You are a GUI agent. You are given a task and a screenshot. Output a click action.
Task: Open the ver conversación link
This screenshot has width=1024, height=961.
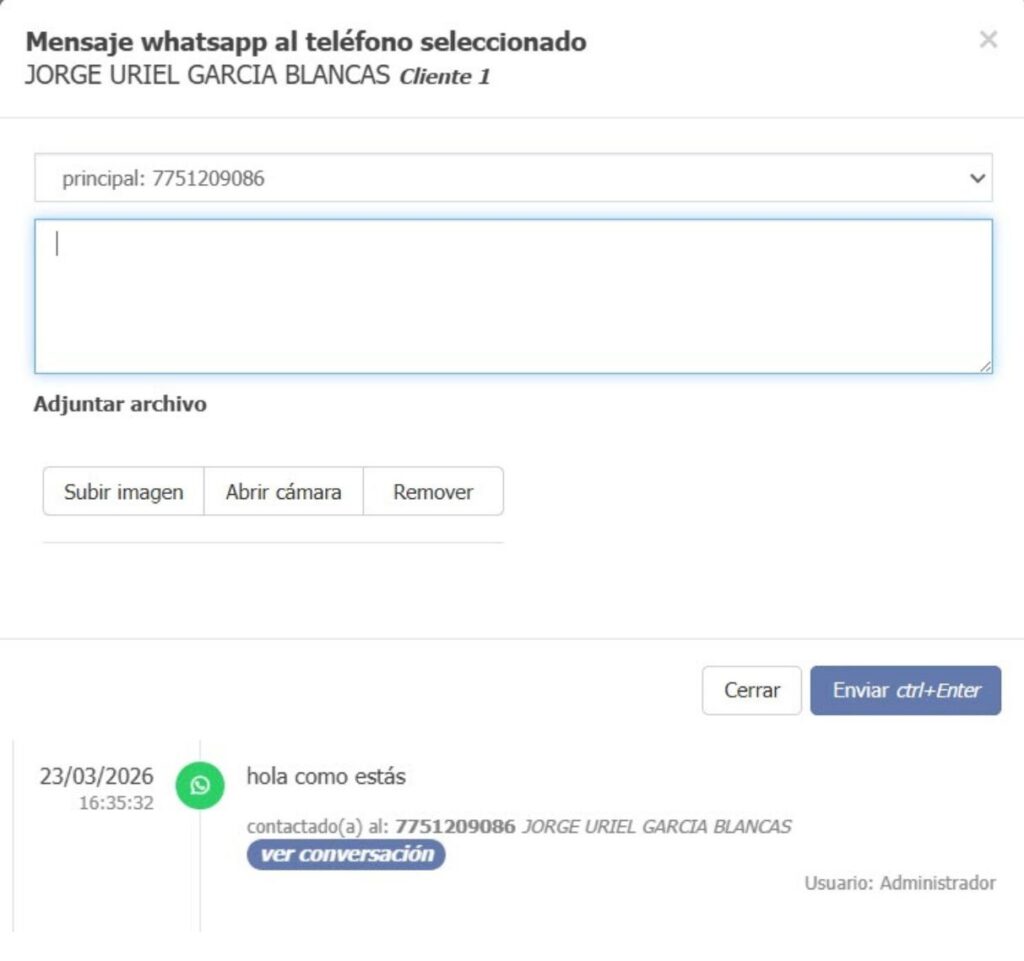pyautogui.click(x=346, y=854)
